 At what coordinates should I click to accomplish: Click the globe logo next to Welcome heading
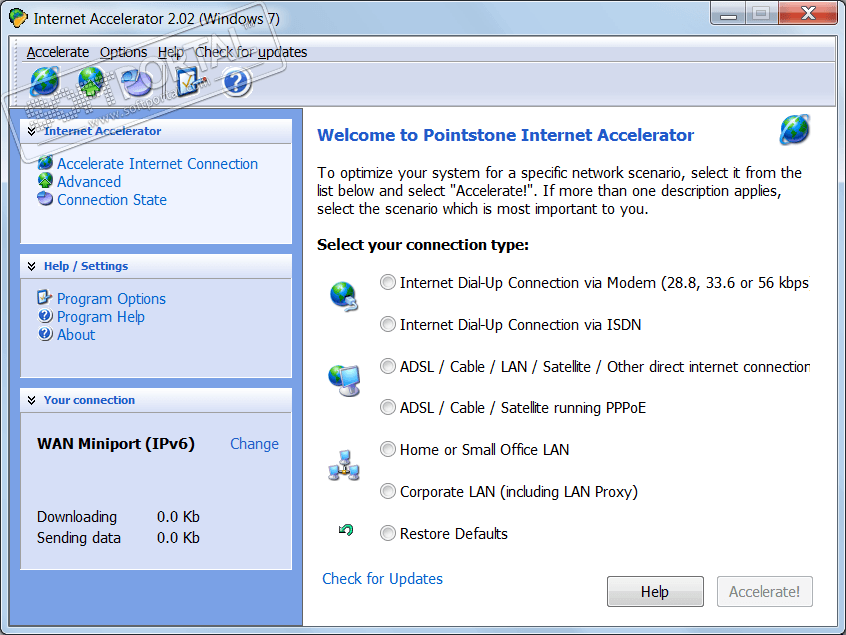794,129
